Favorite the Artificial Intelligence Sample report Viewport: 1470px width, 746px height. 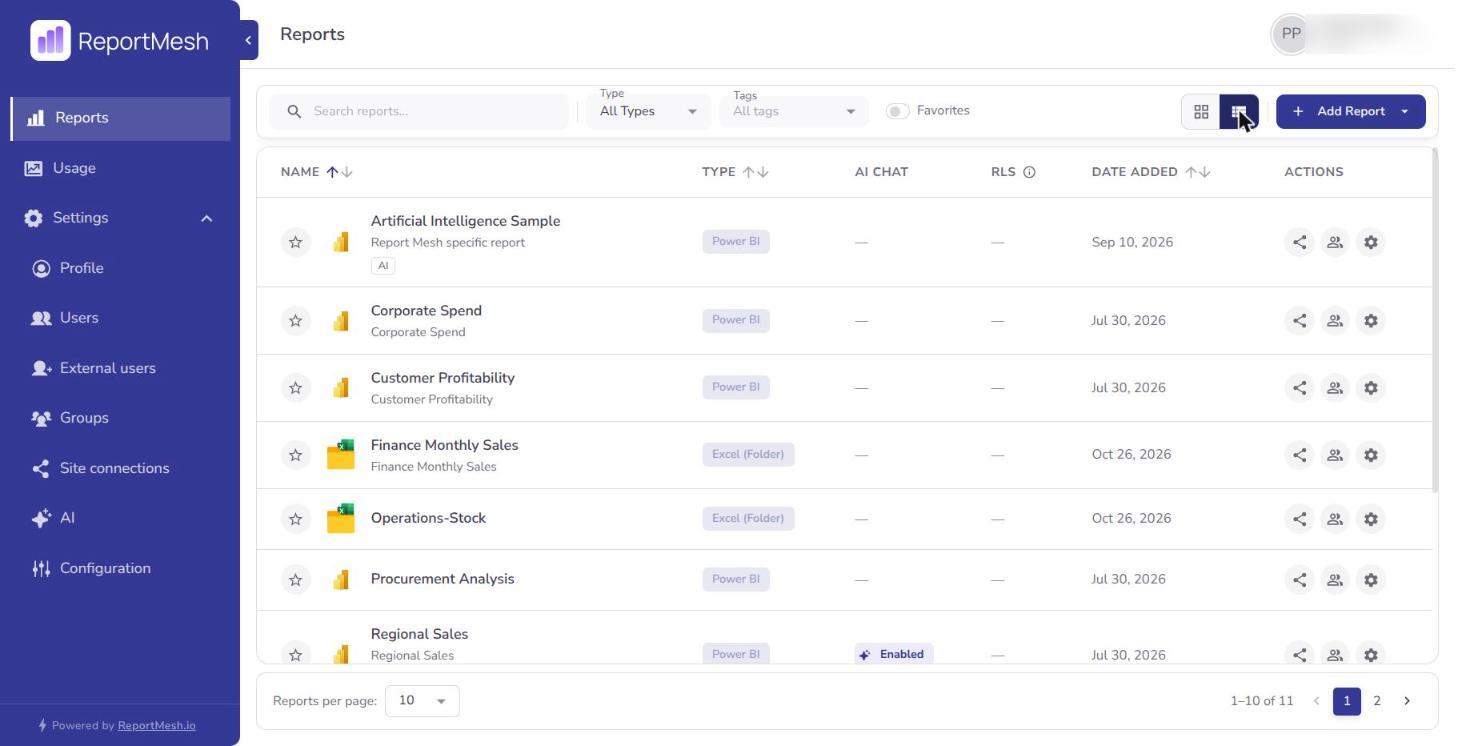[295, 242]
